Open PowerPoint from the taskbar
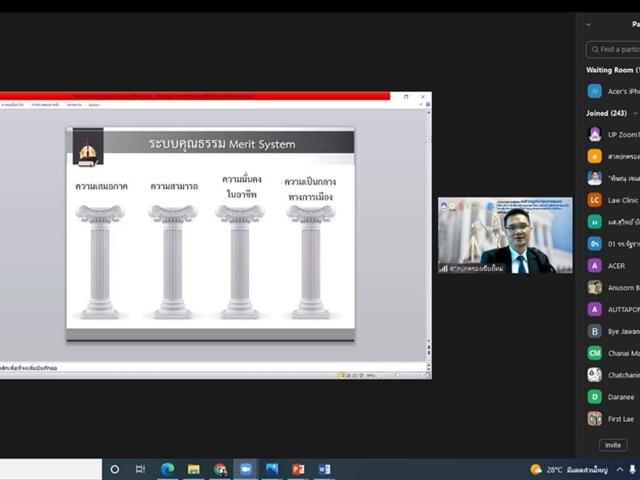Screen dimensions: 640x480 [x=298, y=469]
